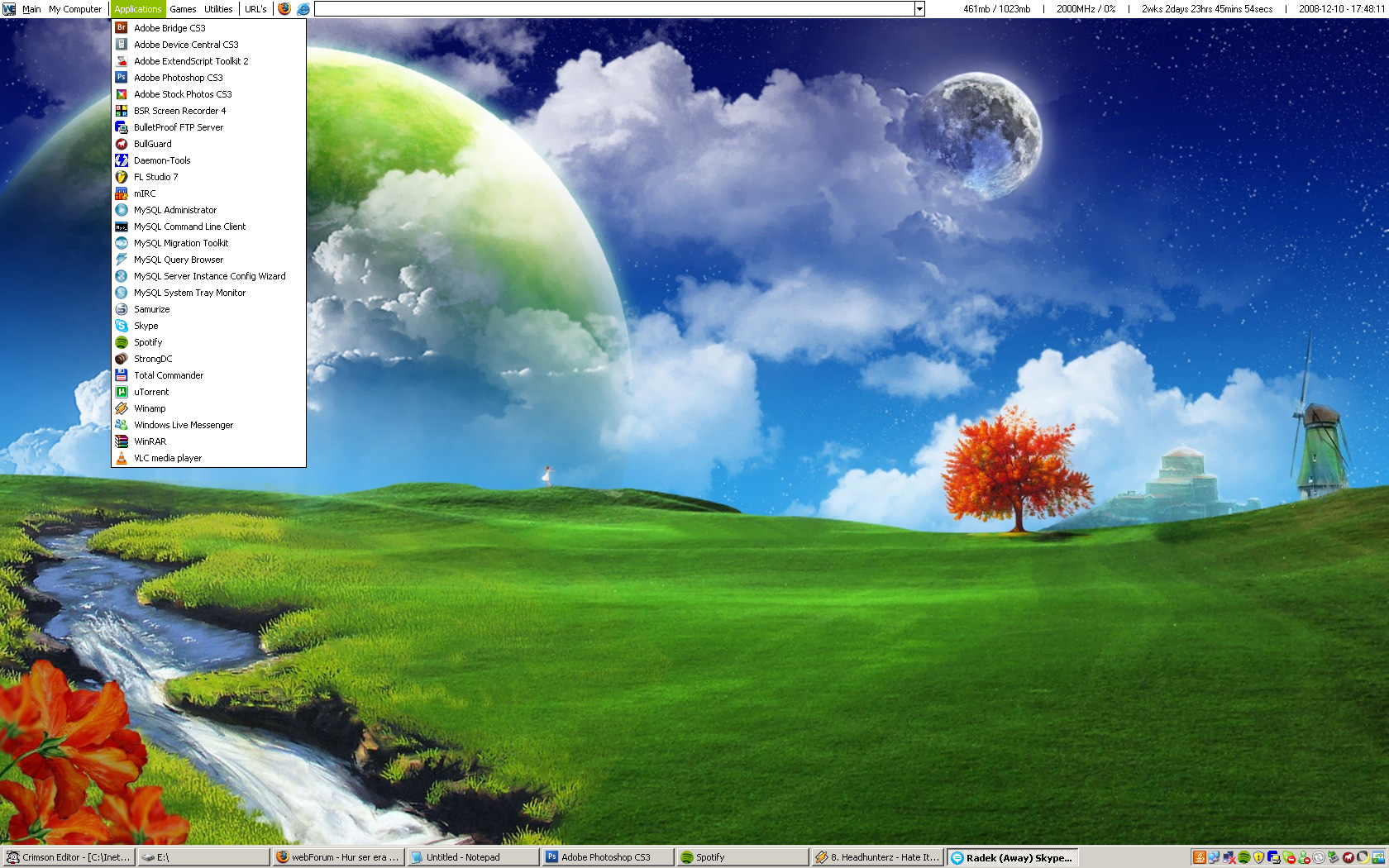Select Spotify in the Applications menu
Viewport: 1389px width, 868px height.
[x=209, y=342]
